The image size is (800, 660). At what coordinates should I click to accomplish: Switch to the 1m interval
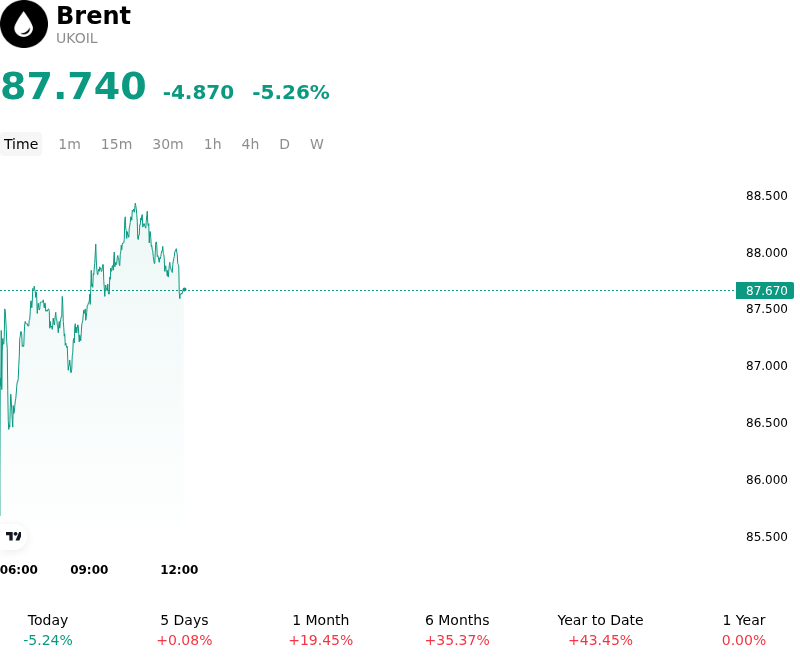(69, 144)
